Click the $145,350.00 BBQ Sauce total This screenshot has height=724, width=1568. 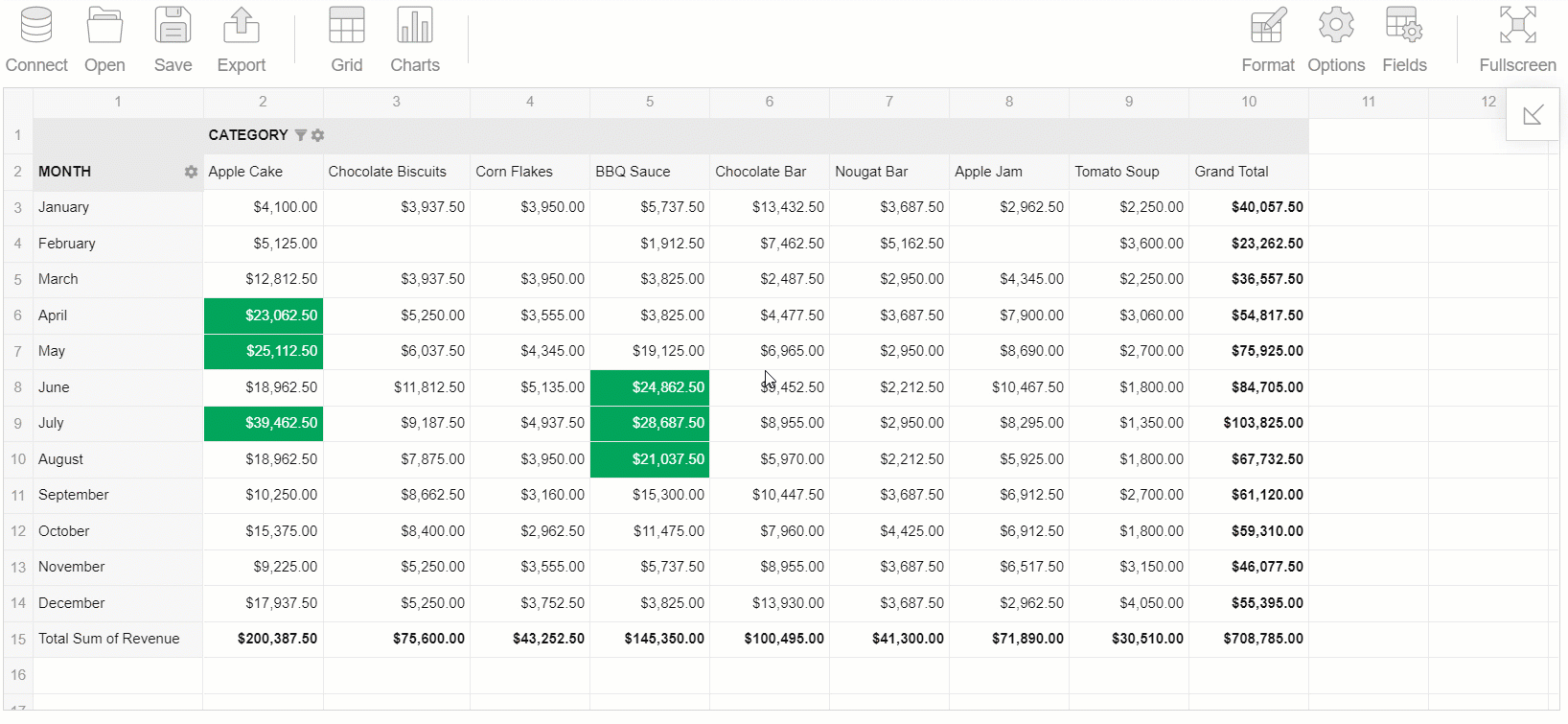coord(650,639)
